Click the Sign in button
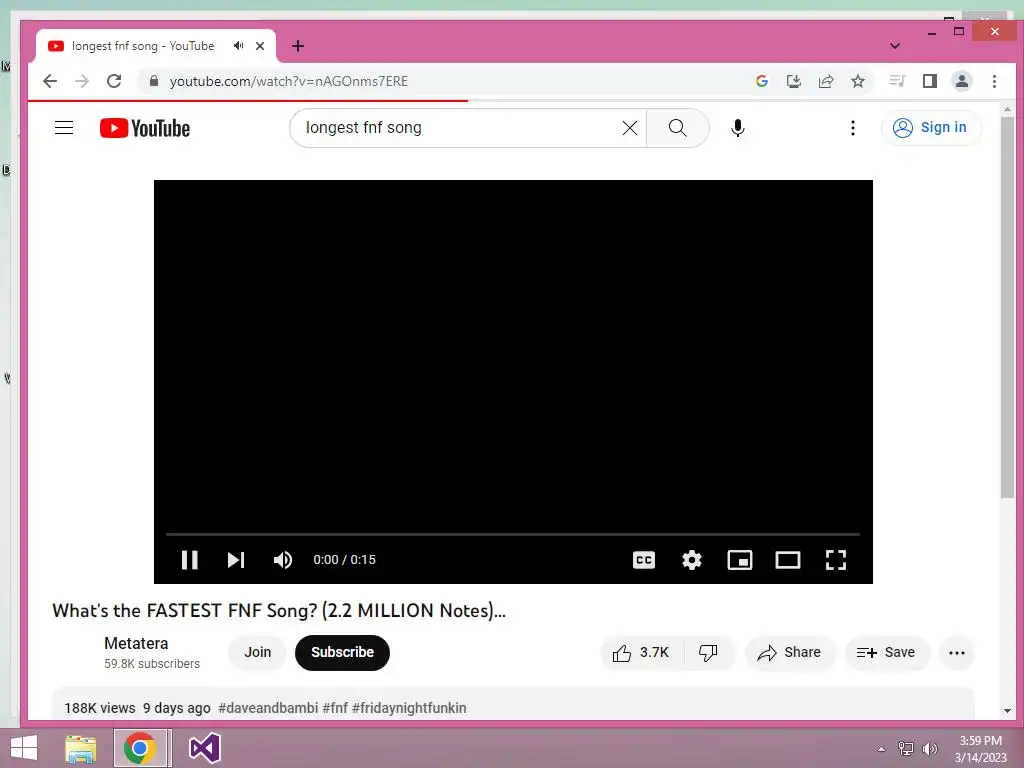The width and height of the screenshot is (1024, 768). [931, 127]
